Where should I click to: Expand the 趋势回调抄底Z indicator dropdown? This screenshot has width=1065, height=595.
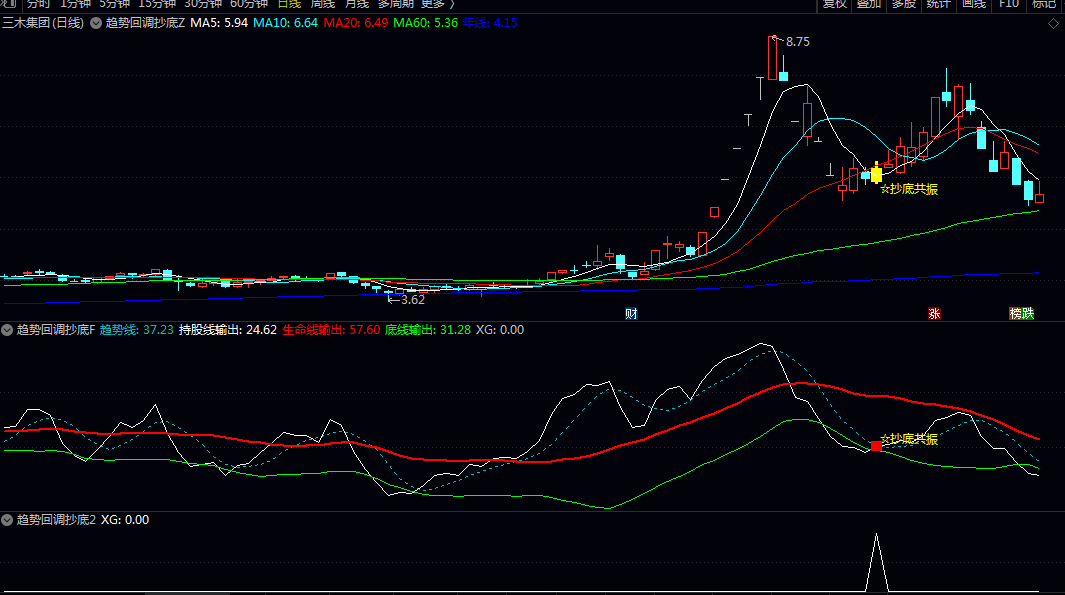tap(96, 22)
